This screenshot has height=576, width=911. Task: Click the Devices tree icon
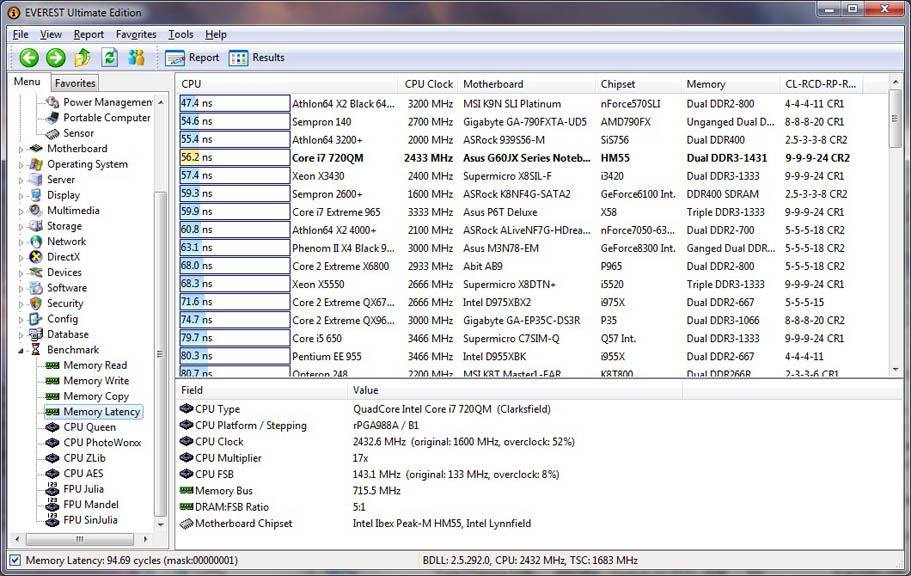pyautogui.click(x=36, y=272)
